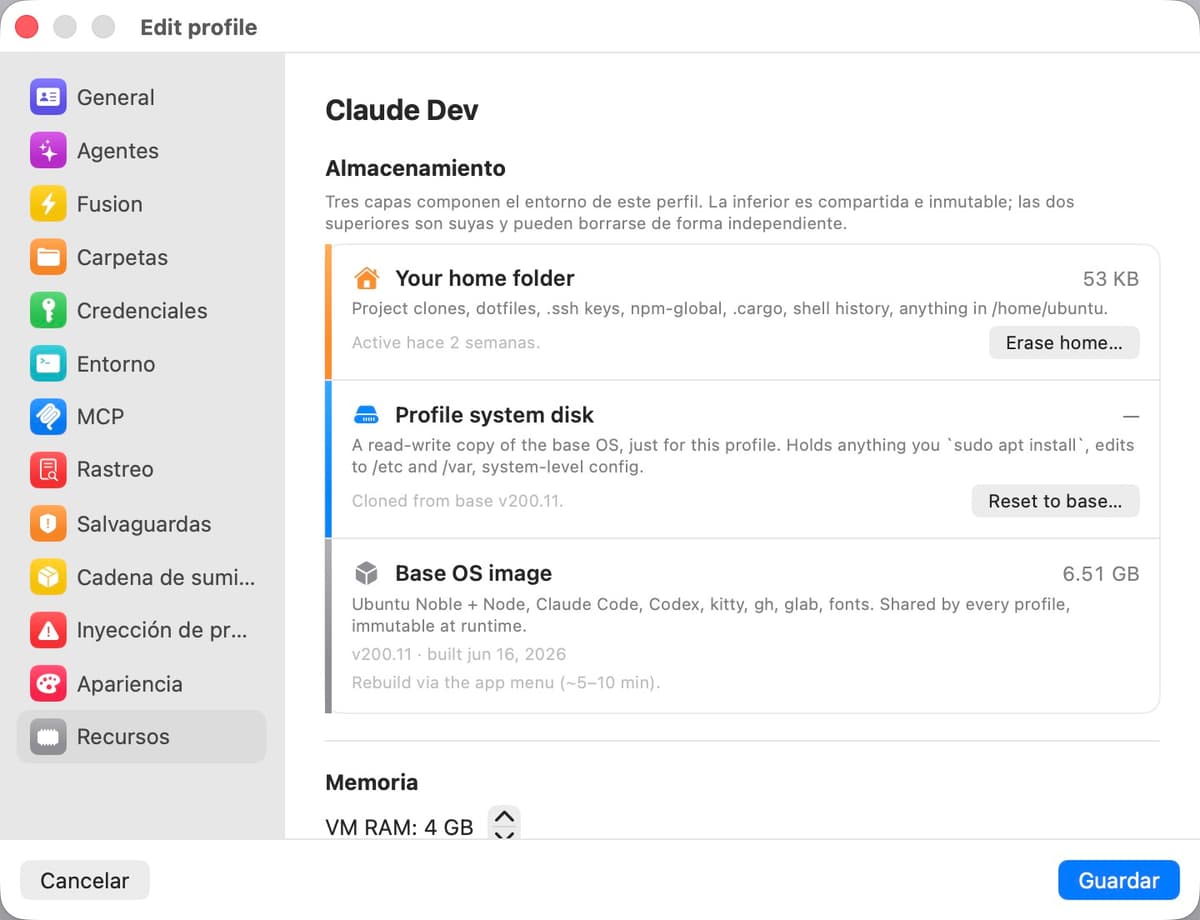Image resolution: width=1200 pixels, height=920 pixels.
Task: Click the Reset to base… button
Action: coord(1055,501)
